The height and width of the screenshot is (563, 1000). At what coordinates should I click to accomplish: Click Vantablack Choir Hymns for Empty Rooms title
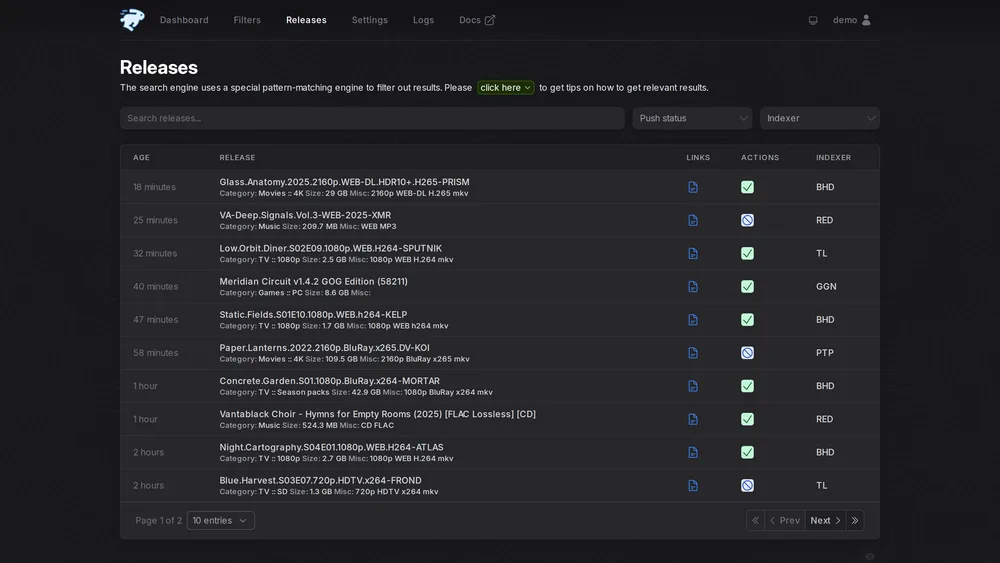click(378, 414)
